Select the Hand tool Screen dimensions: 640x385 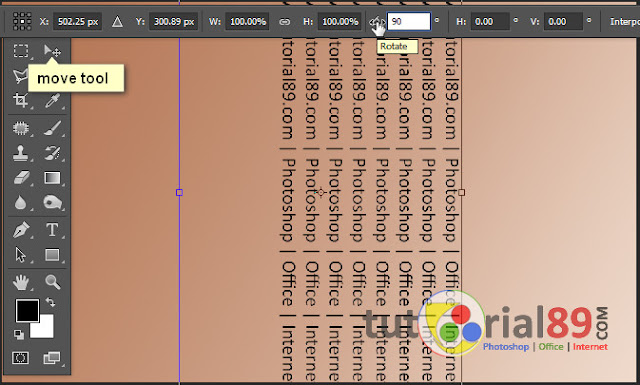[x=20, y=282]
